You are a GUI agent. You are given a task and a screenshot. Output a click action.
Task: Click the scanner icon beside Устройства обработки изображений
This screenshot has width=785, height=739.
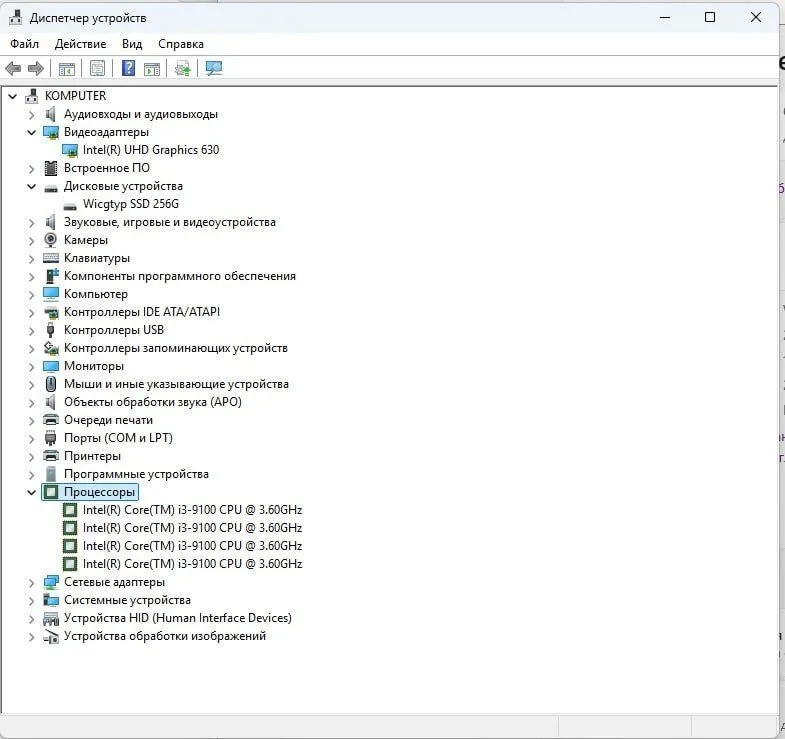pyautogui.click(x=51, y=637)
